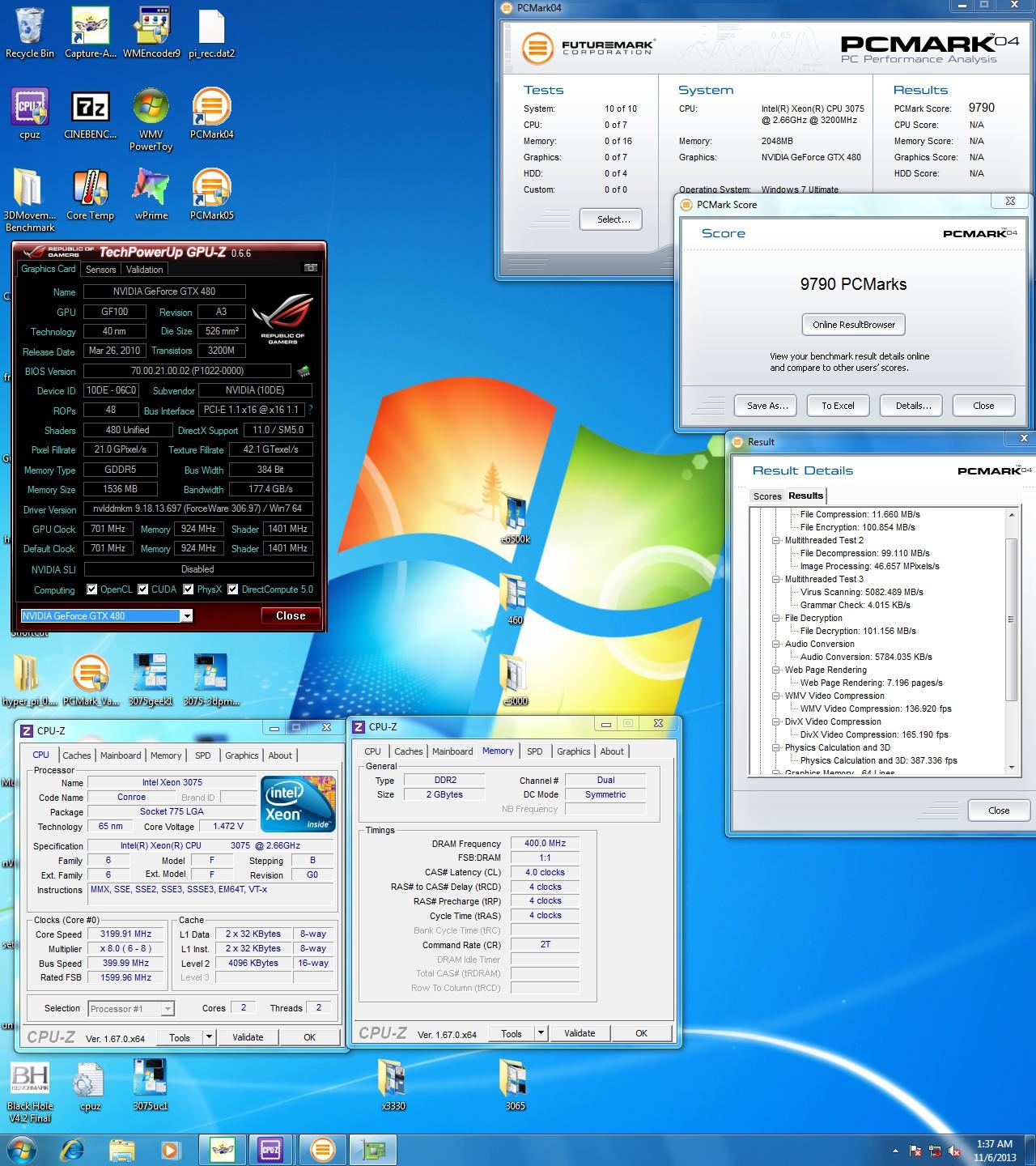Collapse Multithreaded Test 3 tree node
The image size is (1036, 1166).
[x=775, y=579]
